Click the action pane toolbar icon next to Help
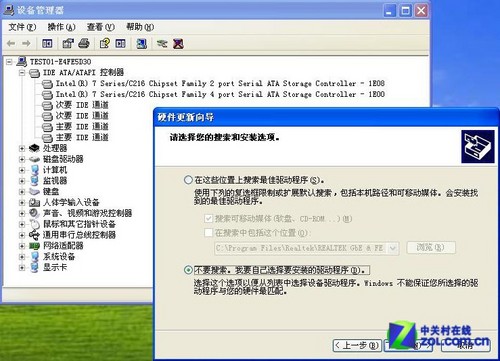Image resolution: width=500 pixels, height=361 pixels. [x=120, y=43]
